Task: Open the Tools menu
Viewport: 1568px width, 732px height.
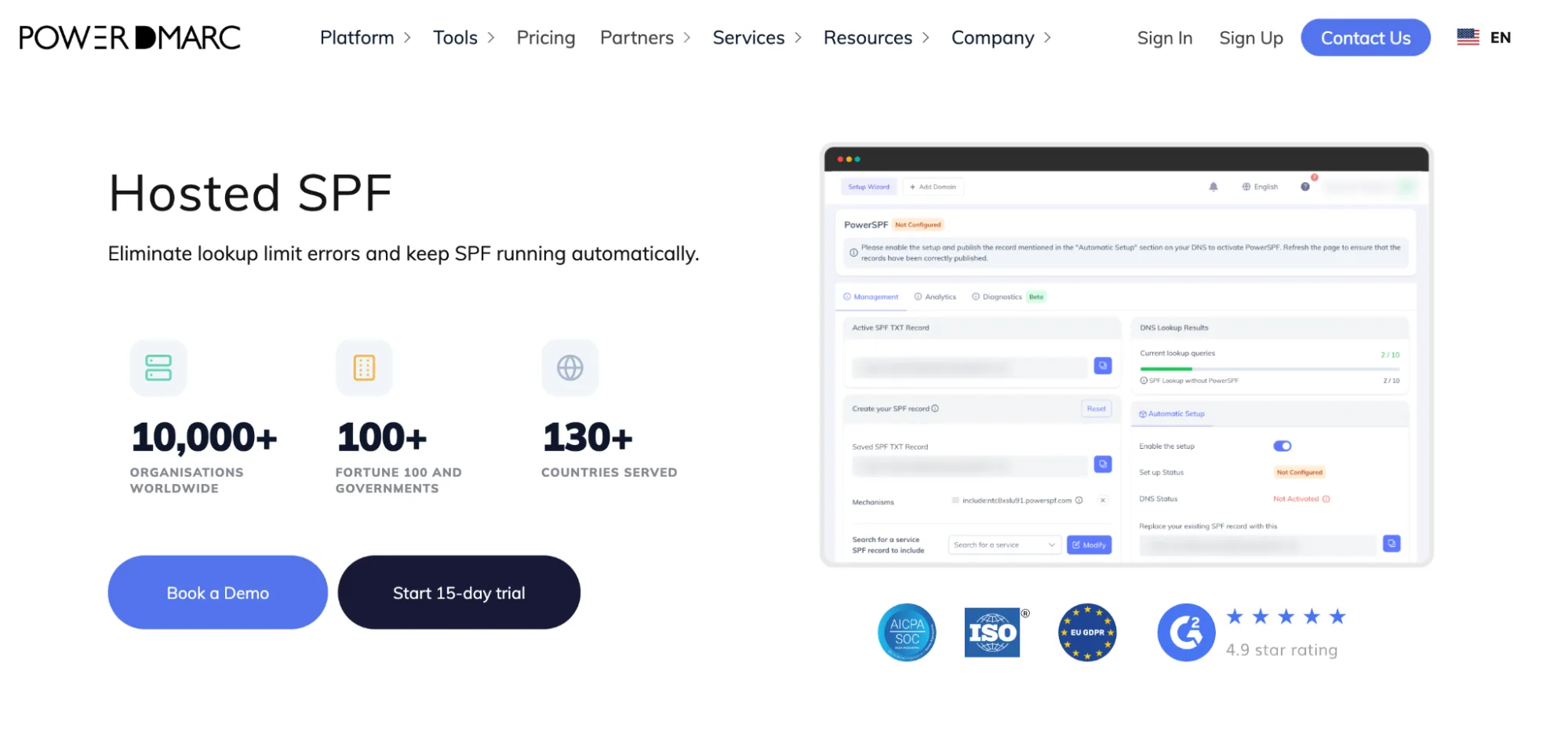Action: pos(455,38)
